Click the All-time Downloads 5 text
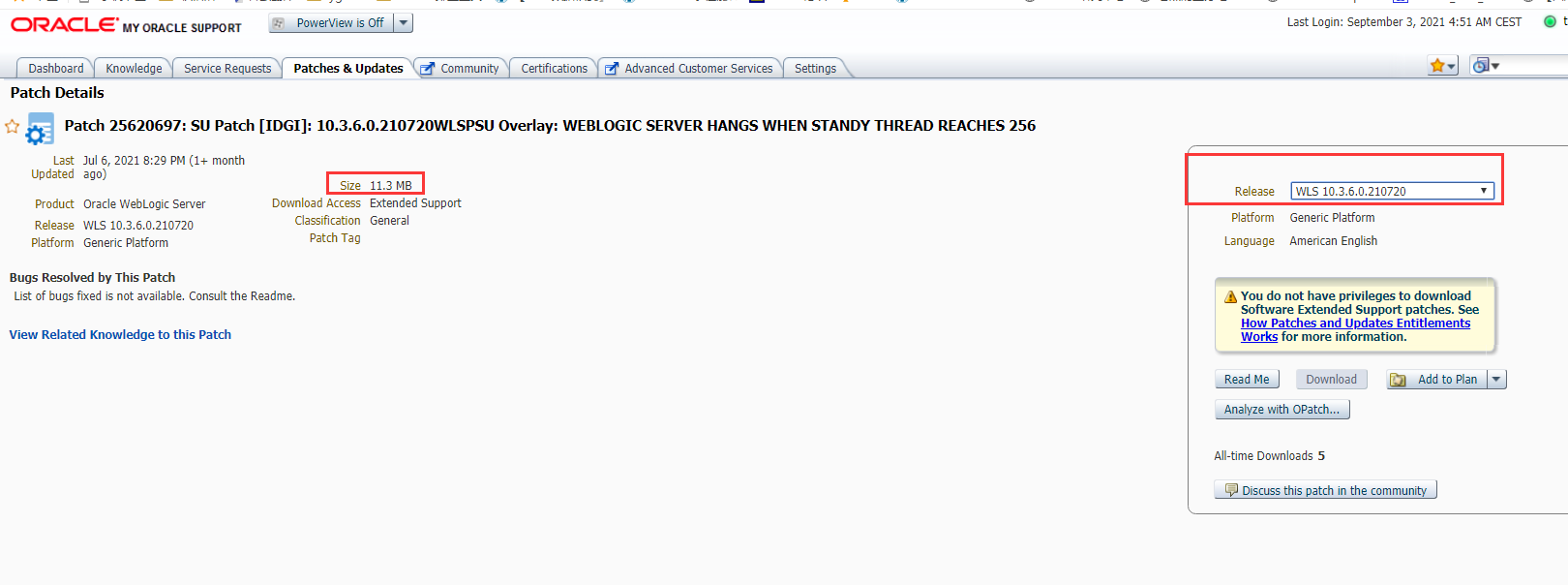Viewport: 1568px width, 585px height. (1270, 456)
